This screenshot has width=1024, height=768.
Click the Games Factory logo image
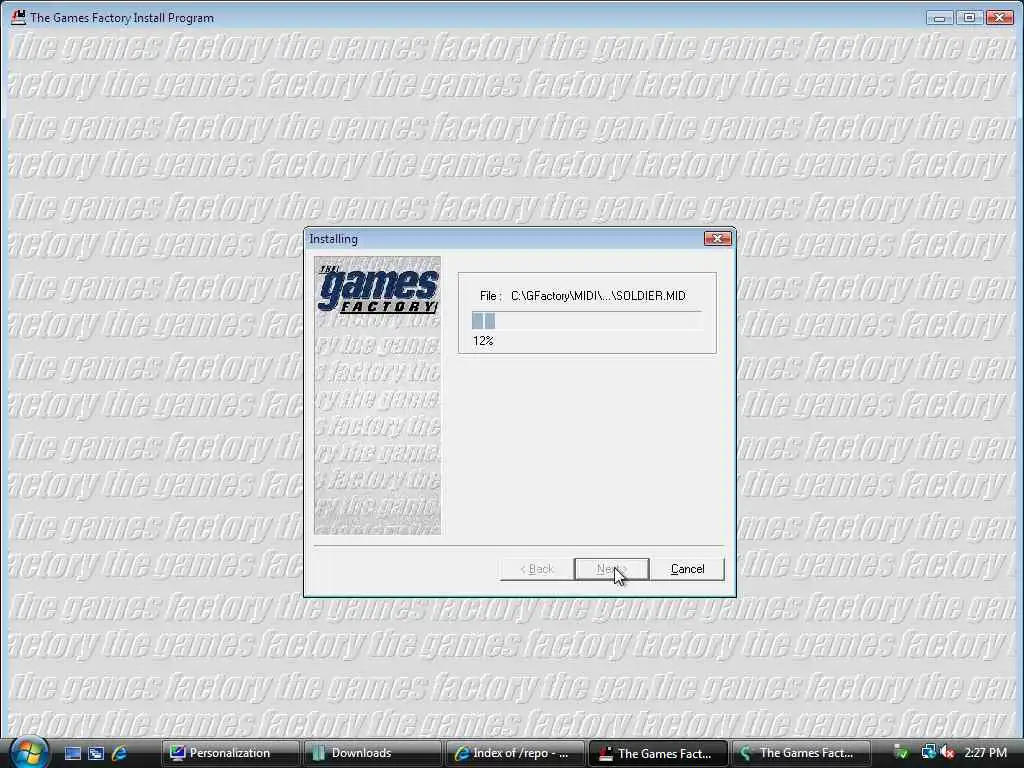pyautogui.click(x=377, y=395)
